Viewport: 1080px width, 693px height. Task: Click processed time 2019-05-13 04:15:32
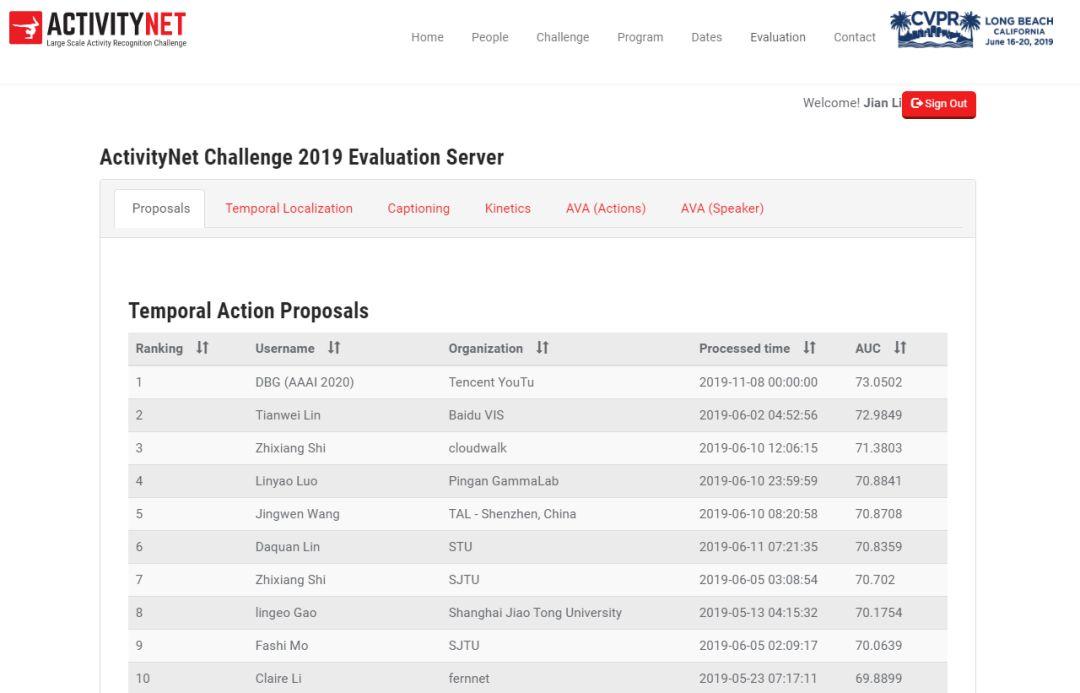pos(758,613)
